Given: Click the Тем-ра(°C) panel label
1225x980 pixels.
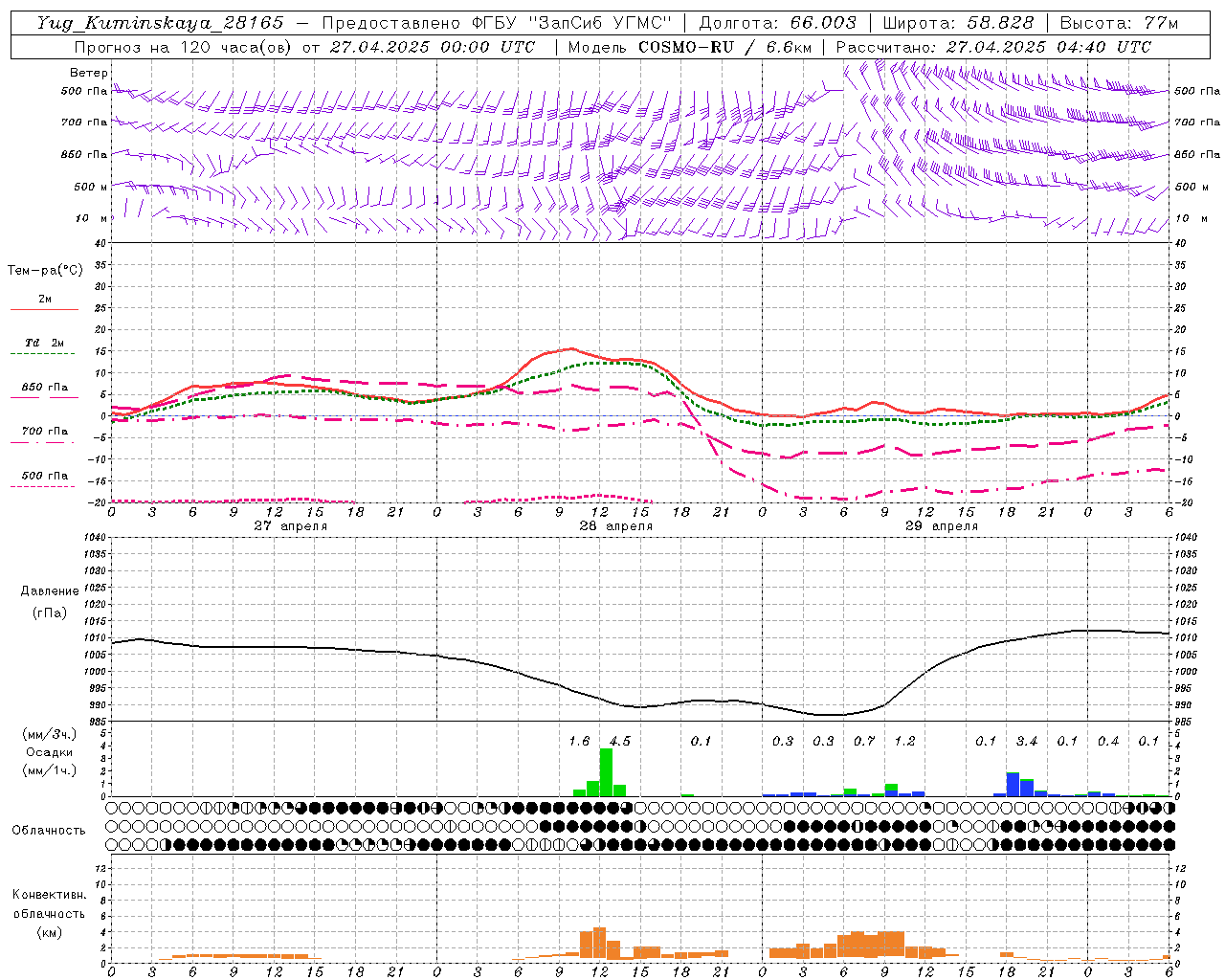Looking at the screenshot, I should pyautogui.click(x=45, y=271).
